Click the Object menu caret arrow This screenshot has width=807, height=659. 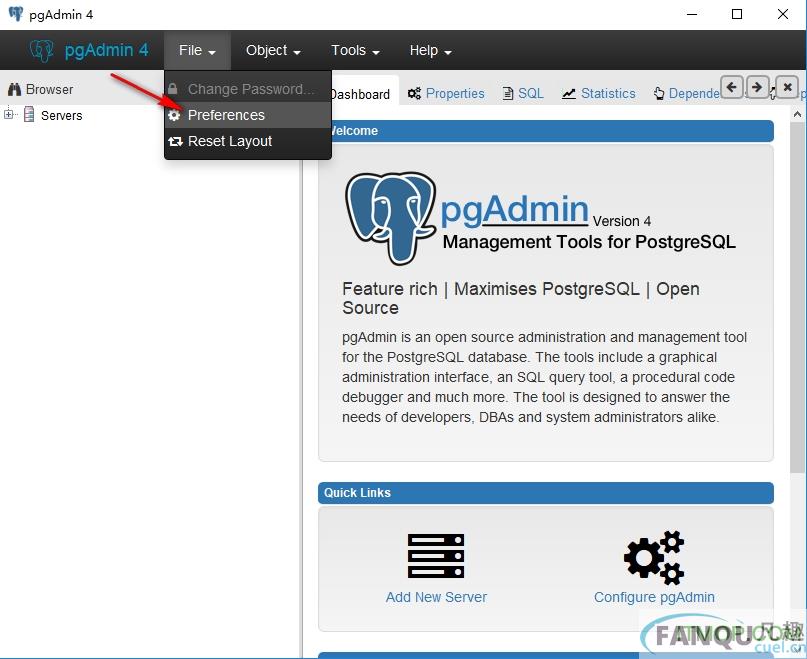tap(297, 53)
